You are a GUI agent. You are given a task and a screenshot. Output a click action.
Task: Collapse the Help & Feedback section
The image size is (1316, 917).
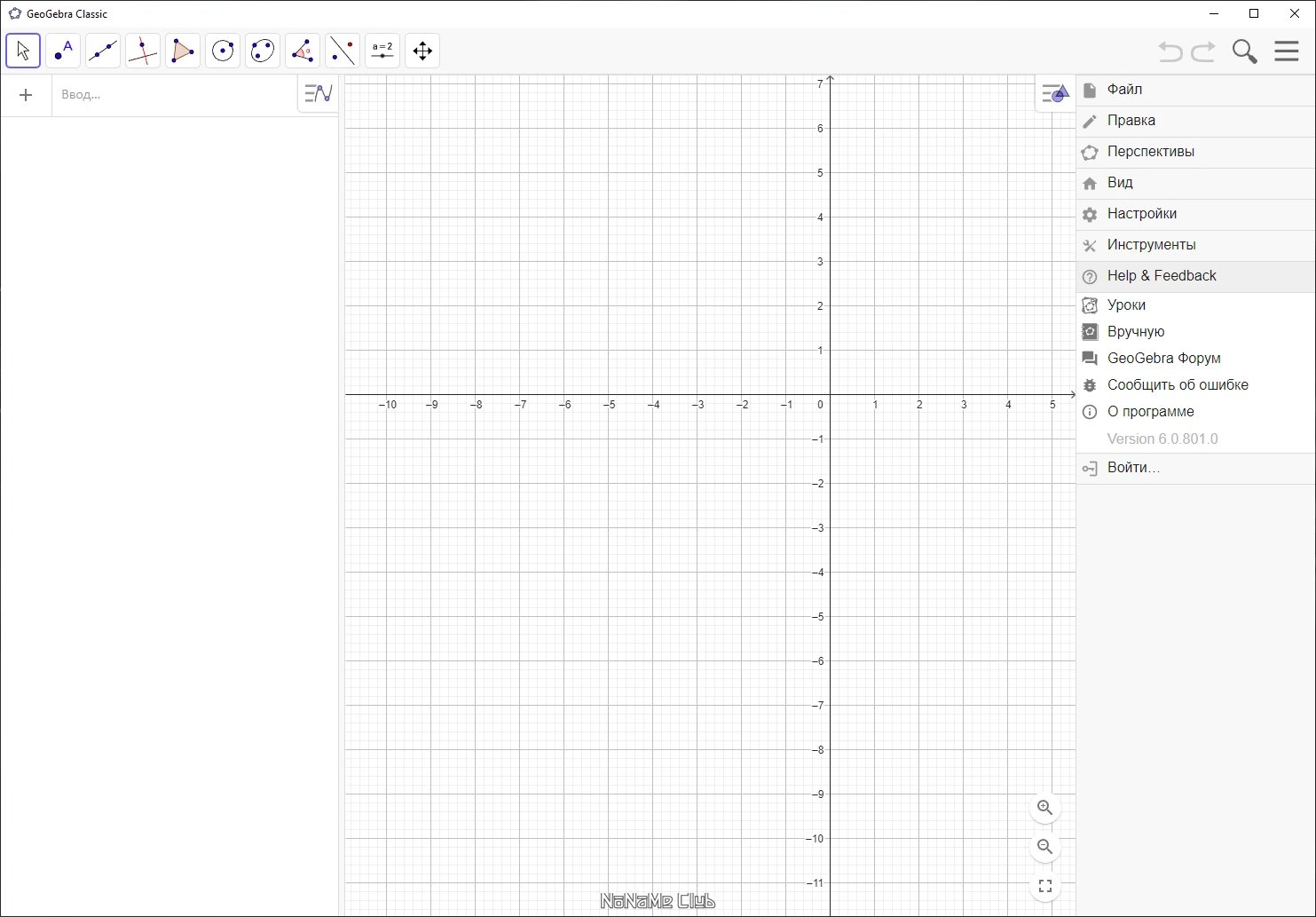pos(1196,276)
